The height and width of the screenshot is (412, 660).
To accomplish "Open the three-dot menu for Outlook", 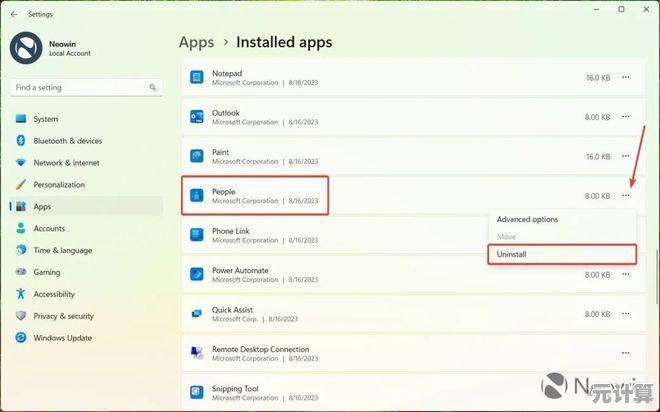I will (626, 117).
